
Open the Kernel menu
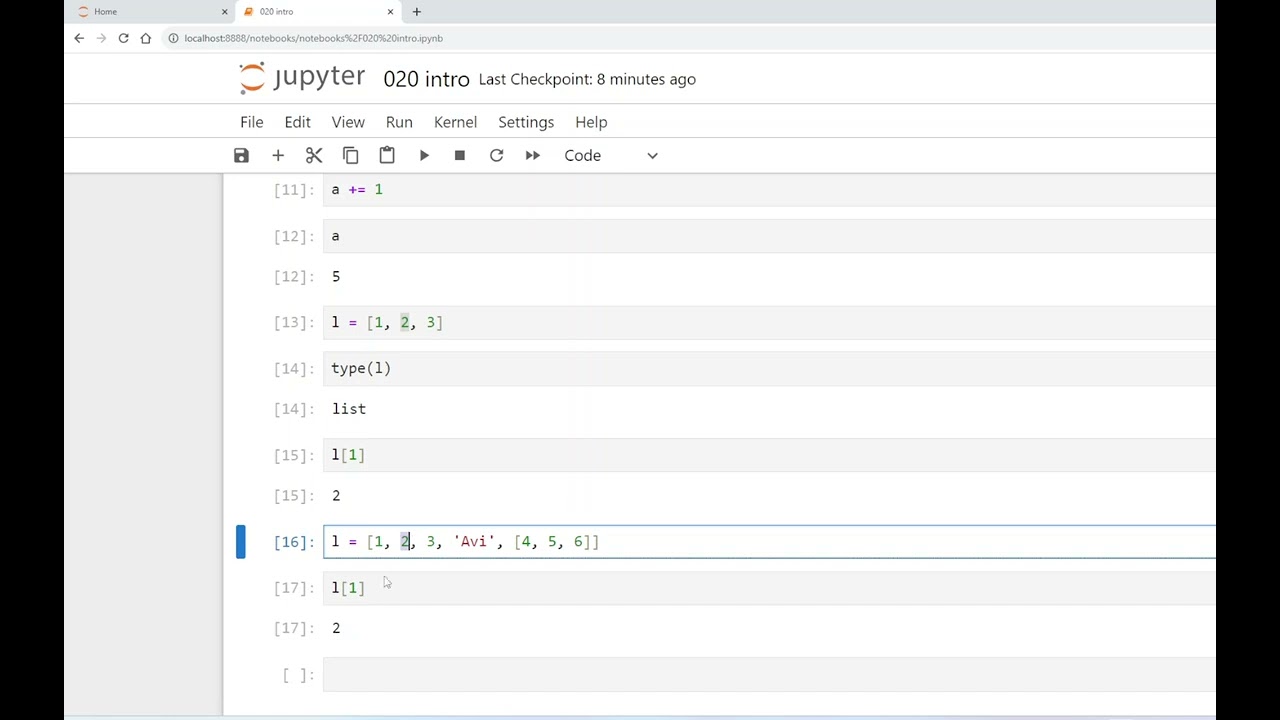[455, 122]
